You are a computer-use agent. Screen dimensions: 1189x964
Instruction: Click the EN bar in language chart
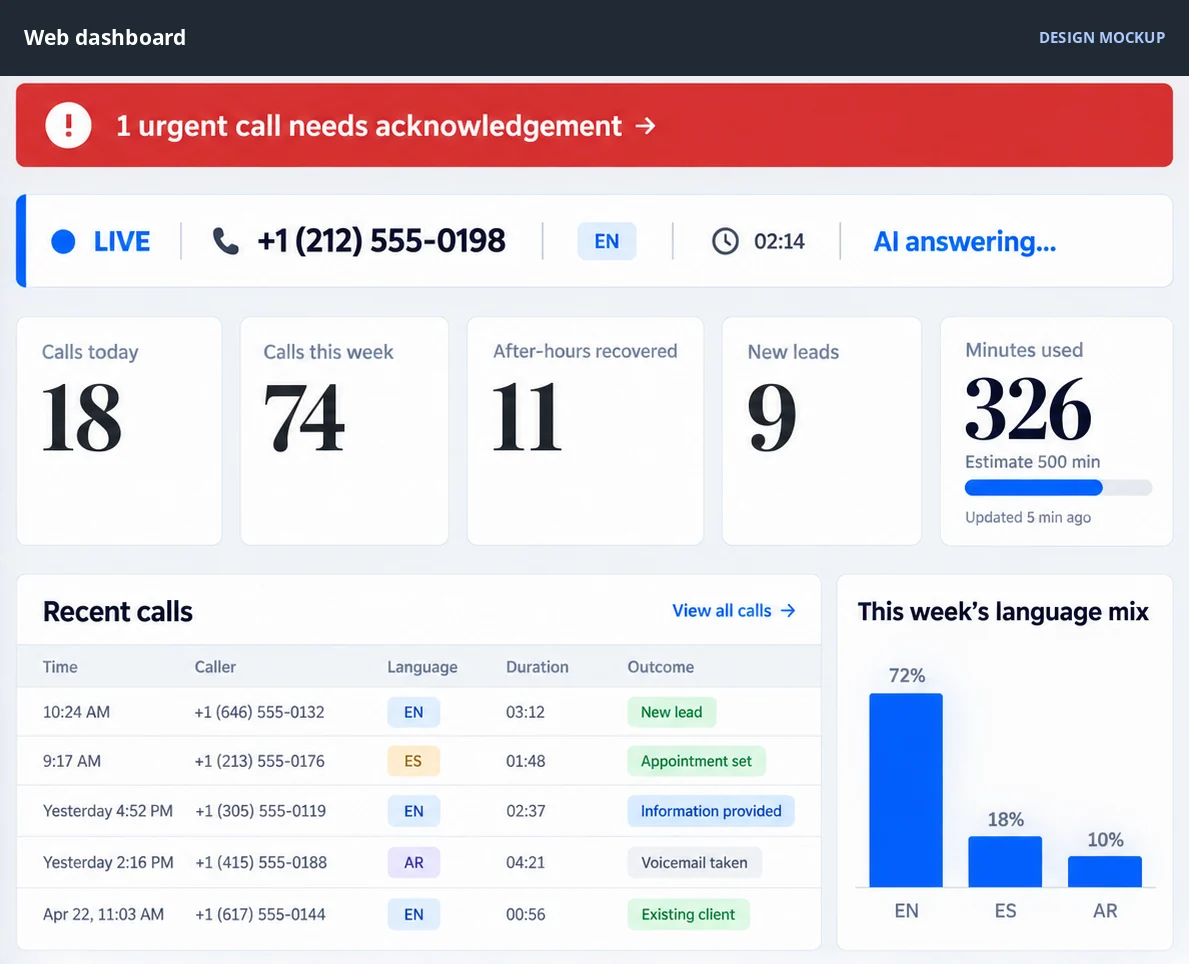tap(905, 790)
